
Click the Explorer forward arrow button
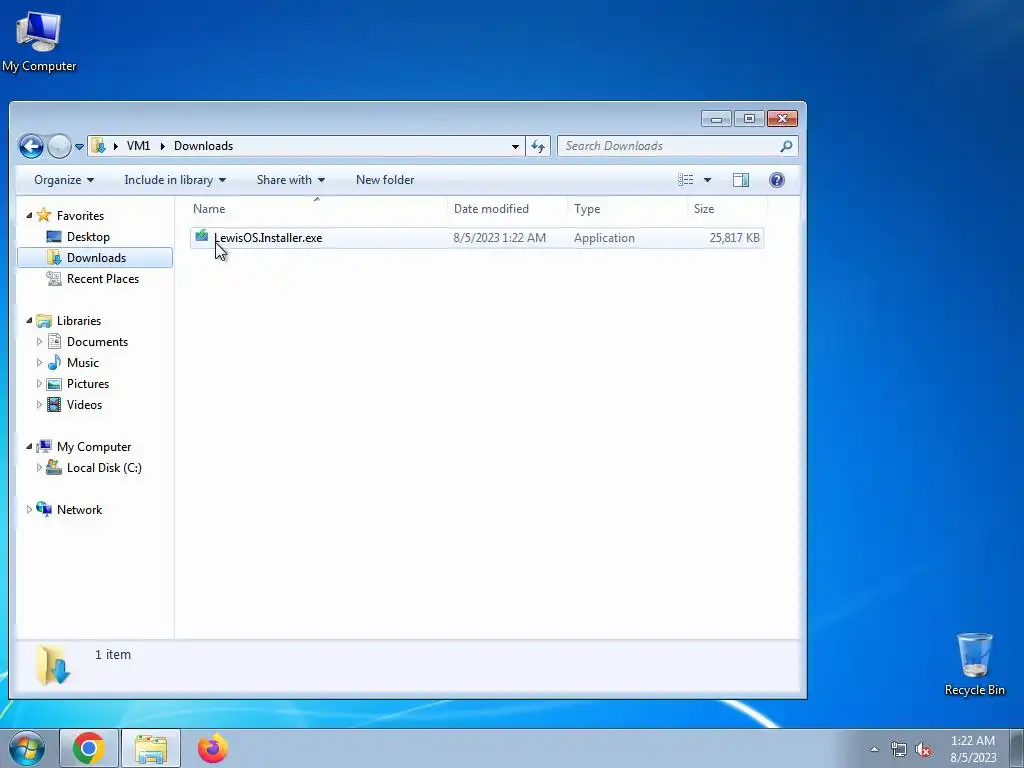coord(59,146)
